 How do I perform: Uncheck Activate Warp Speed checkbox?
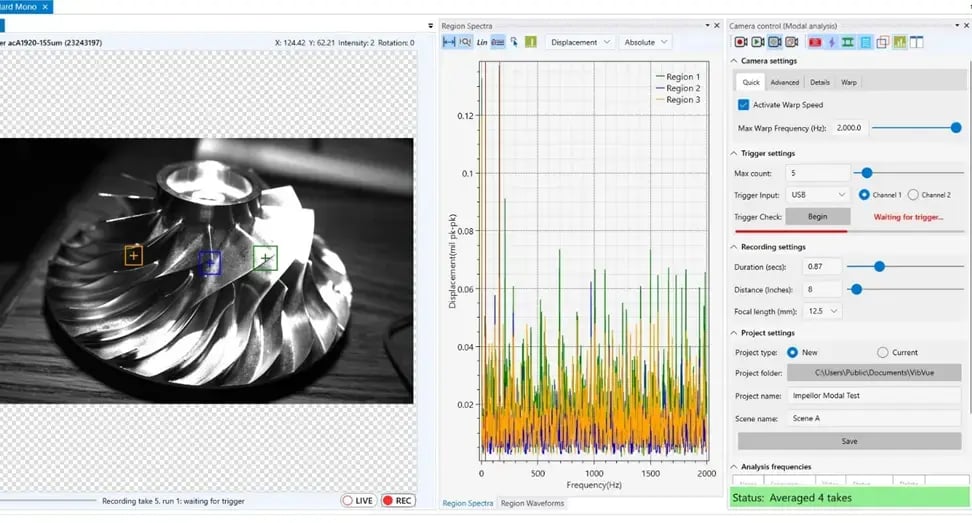[x=743, y=105]
